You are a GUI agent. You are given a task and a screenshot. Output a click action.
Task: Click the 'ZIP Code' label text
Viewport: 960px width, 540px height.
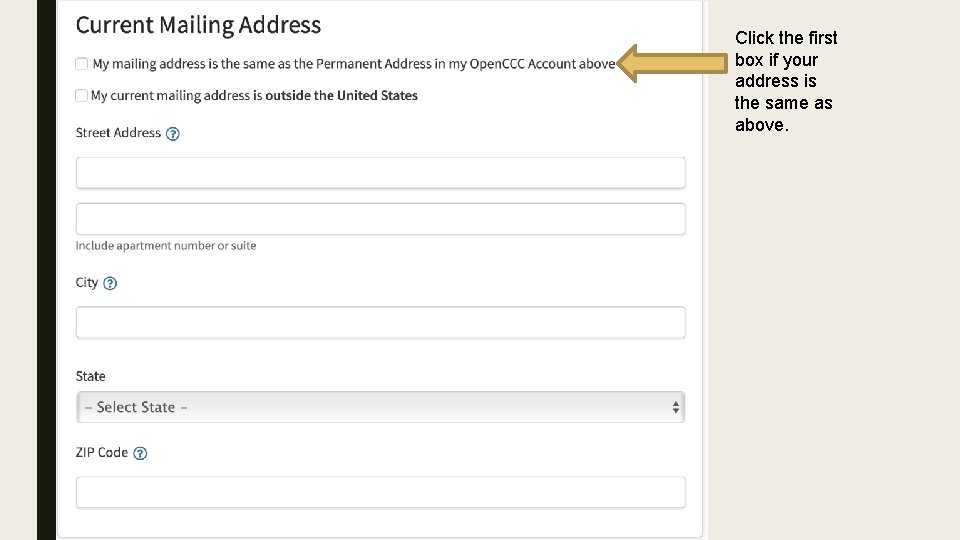(x=102, y=452)
